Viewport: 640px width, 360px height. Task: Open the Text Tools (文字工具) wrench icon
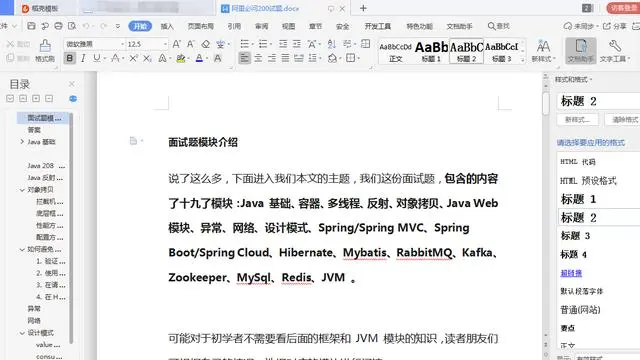click(x=614, y=50)
